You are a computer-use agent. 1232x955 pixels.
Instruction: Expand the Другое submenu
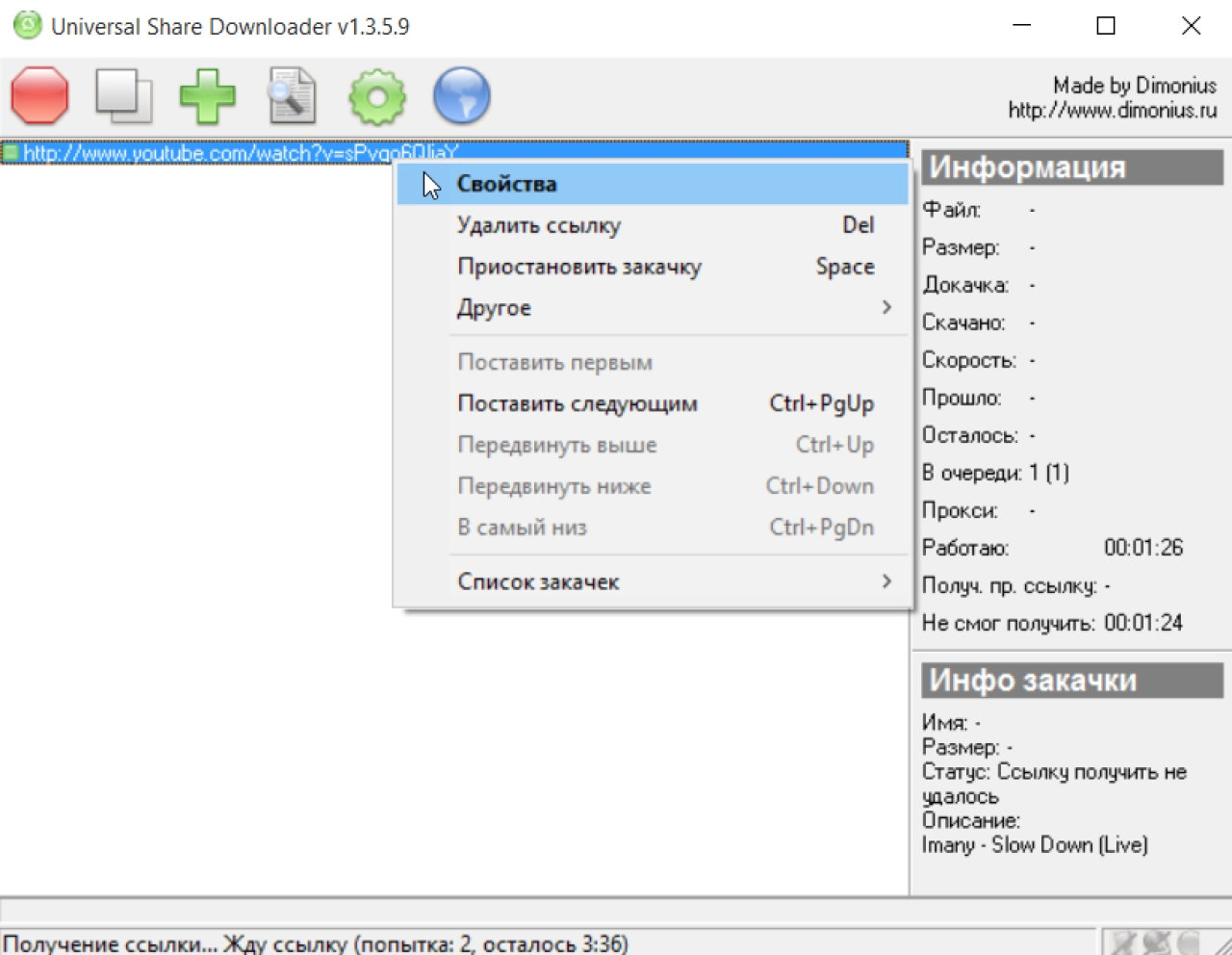pos(653,308)
